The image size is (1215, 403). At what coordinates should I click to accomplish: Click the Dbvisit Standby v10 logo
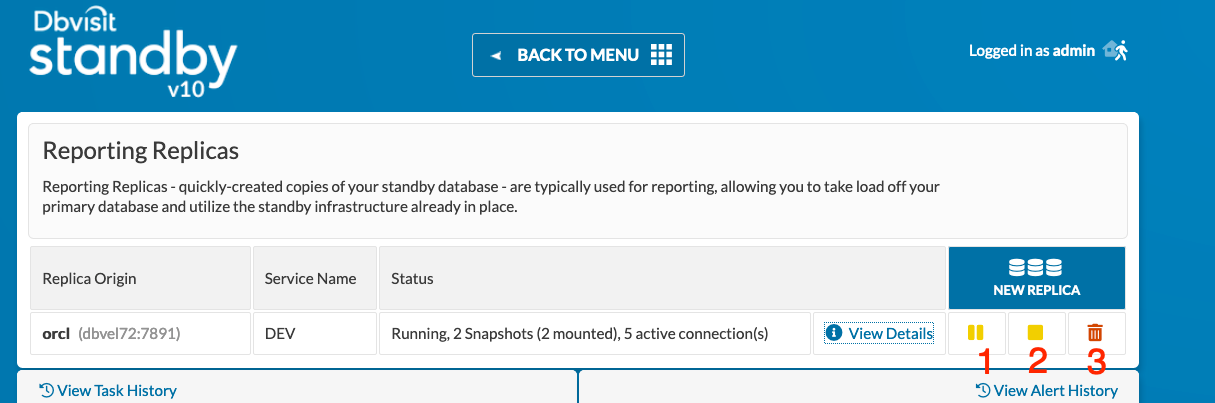[132, 52]
